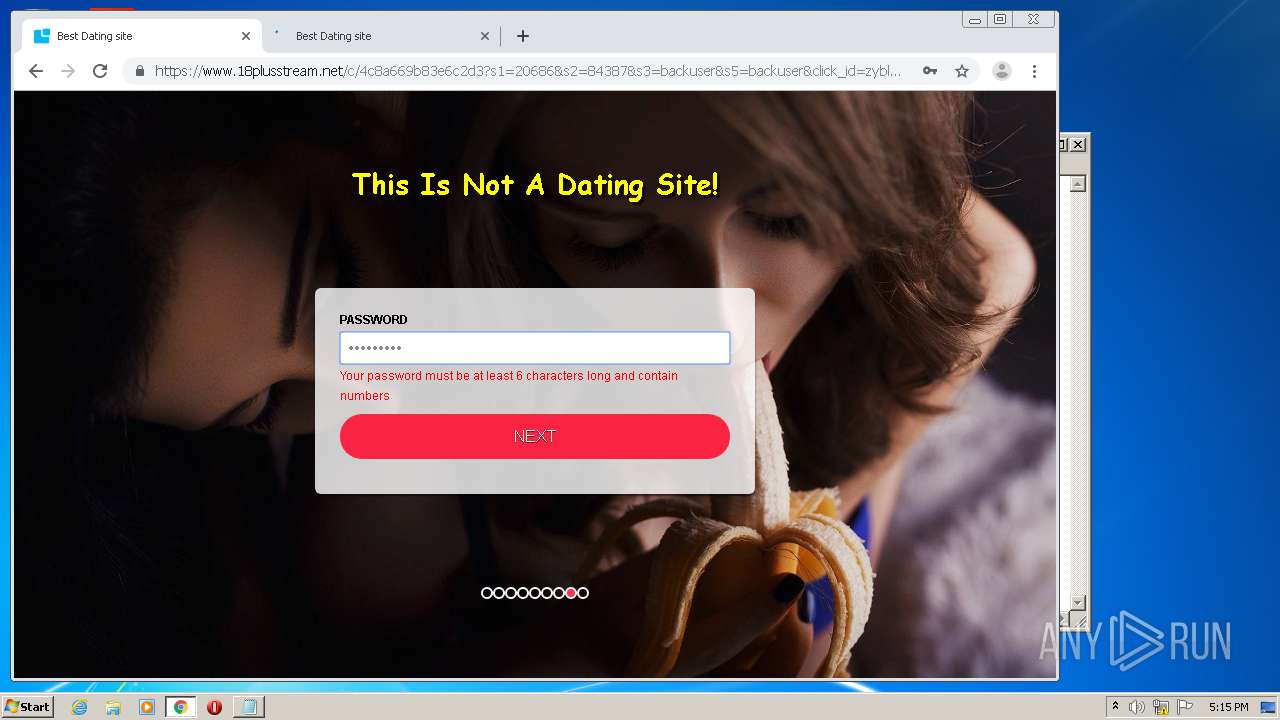The height and width of the screenshot is (720, 1280).
Task: Close the Chrome window
Action: point(1033,19)
